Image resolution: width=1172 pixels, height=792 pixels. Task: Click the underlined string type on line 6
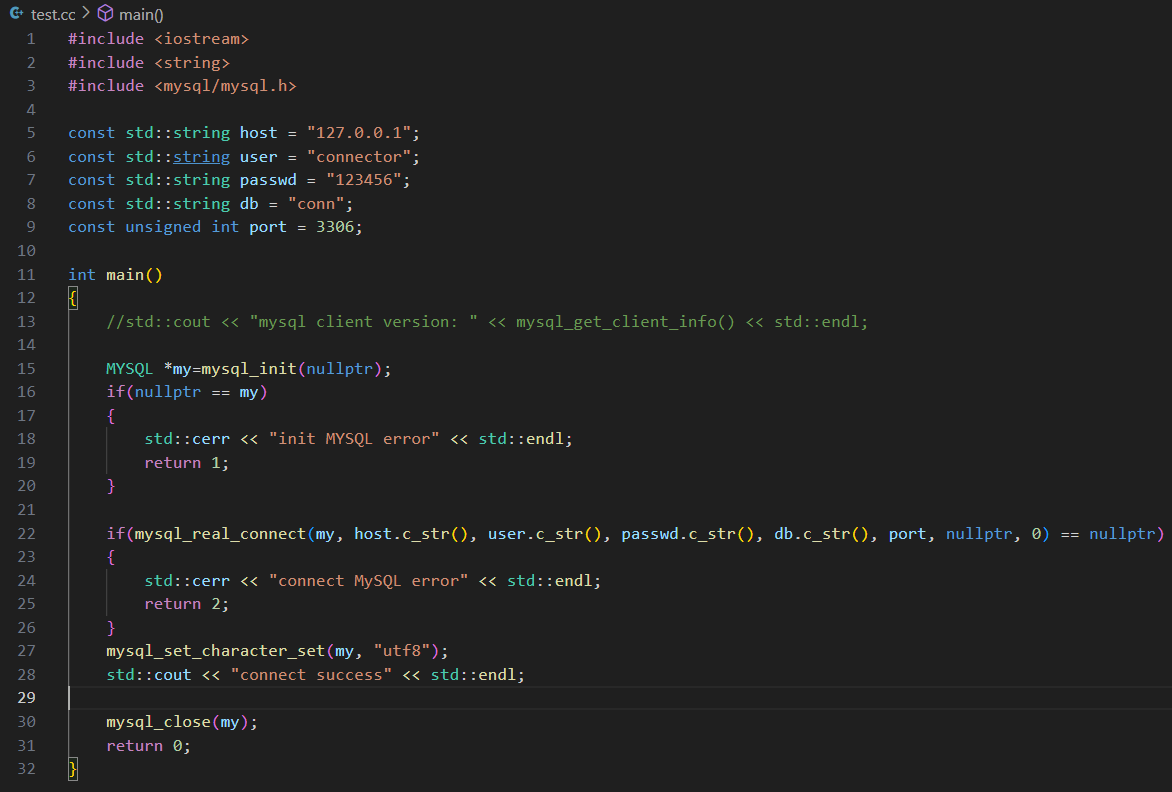pyautogui.click(x=201, y=157)
